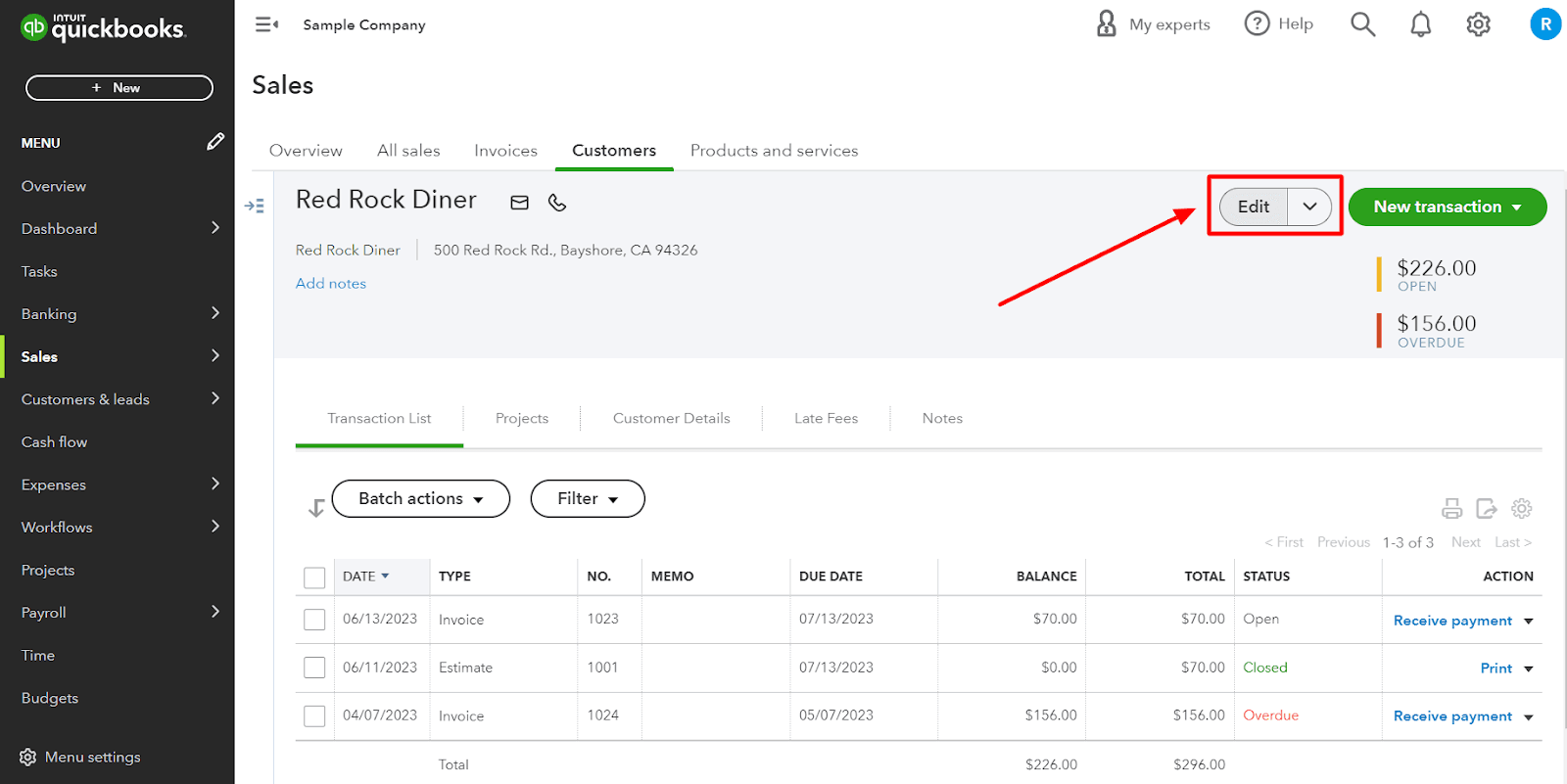Select all transactions header checkbox
Screen dimensions: 1567x784
coord(314,577)
